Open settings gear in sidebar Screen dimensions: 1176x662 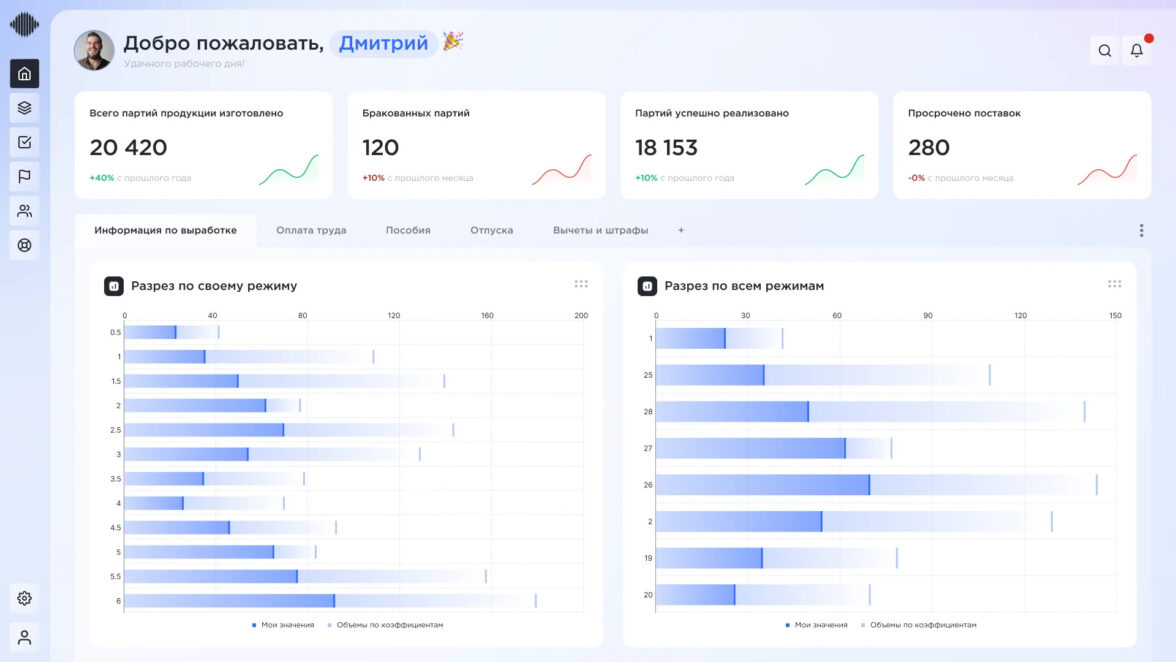coord(25,598)
